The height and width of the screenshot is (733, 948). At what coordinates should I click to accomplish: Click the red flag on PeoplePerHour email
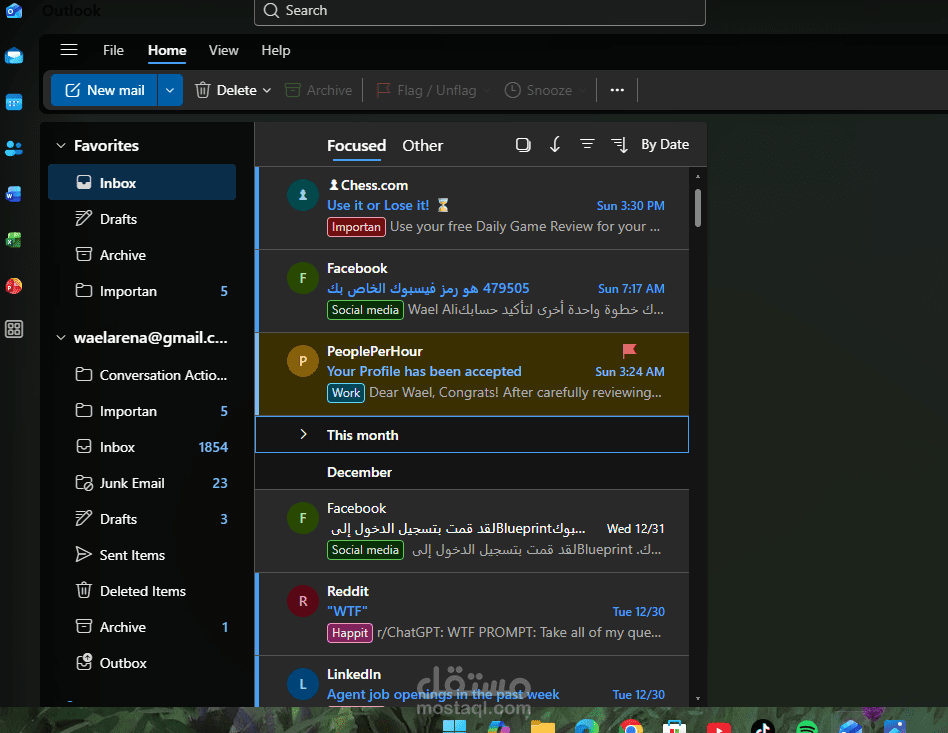[x=629, y=351]
